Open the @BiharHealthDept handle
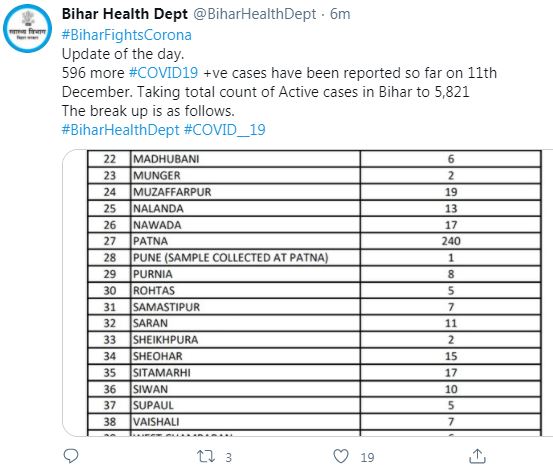The image size is (553, 470). [255, 14]
